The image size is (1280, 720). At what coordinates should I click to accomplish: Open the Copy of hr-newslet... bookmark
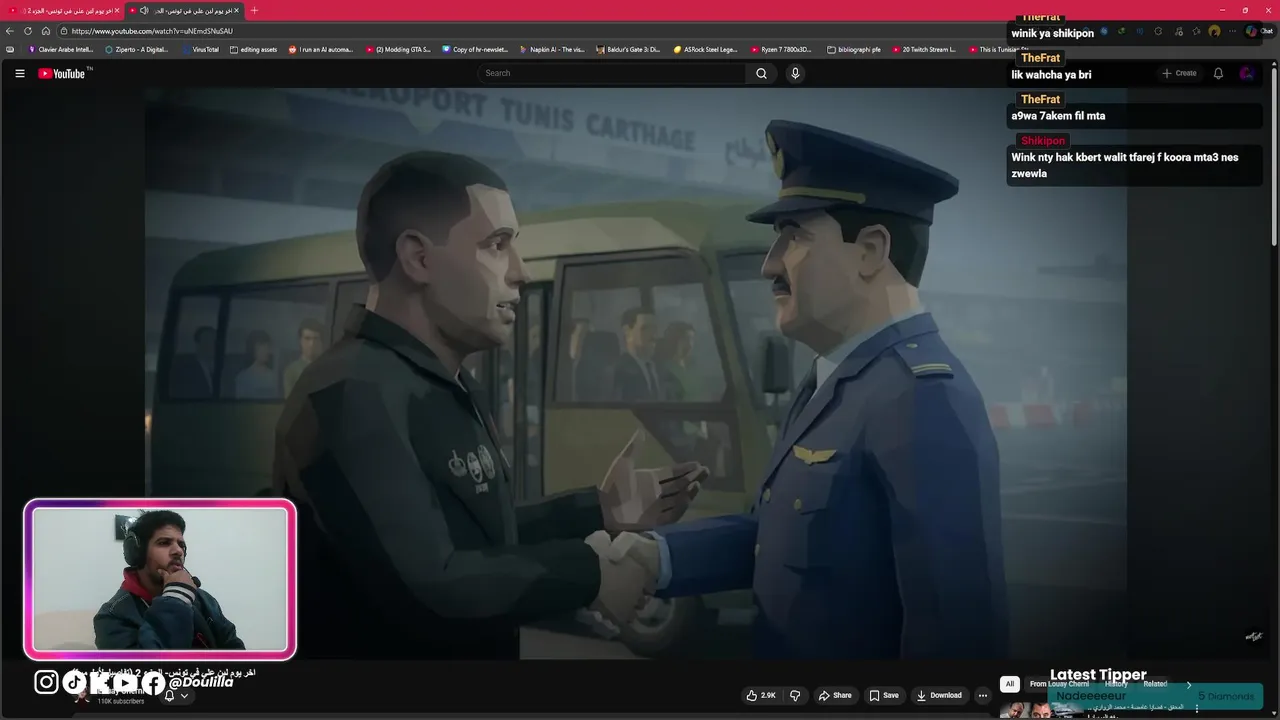point(475,49)
